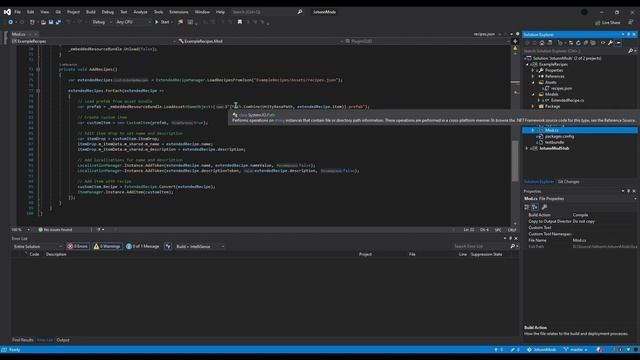Viewport: 640px width, 360px height.
Task: Switch to the Output tab
Action: pyautogui.click(x=63, y=340)
